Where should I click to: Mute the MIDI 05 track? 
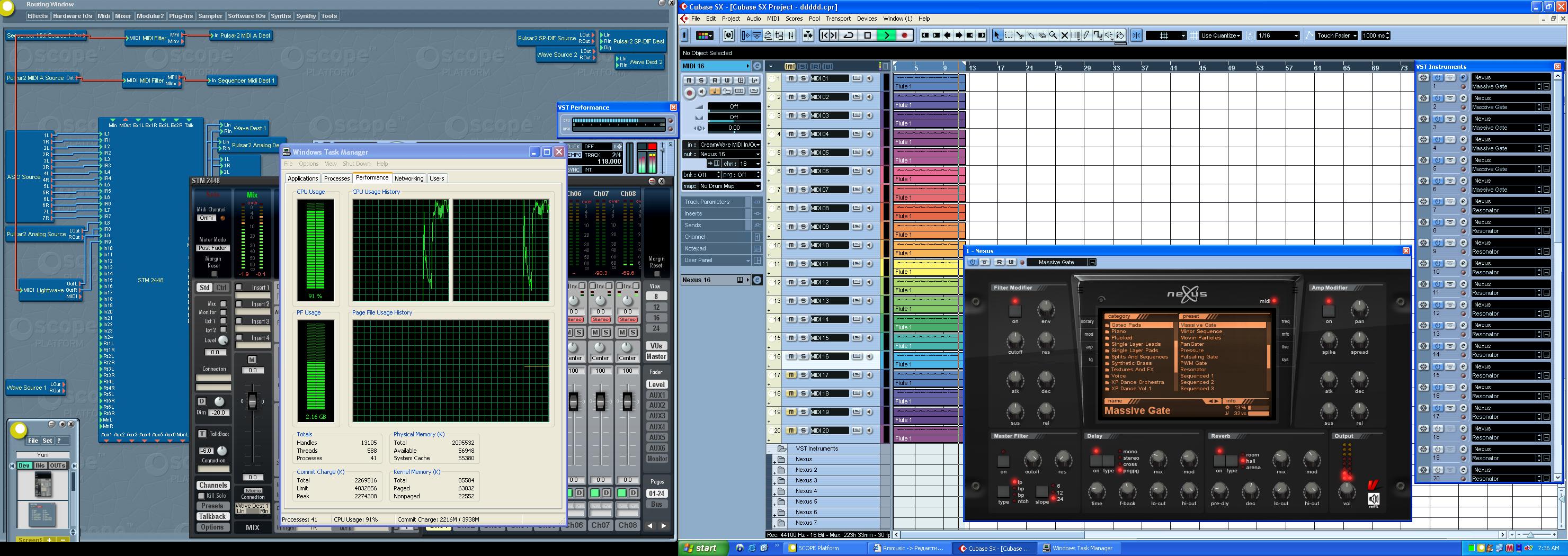tap(791, 153)
